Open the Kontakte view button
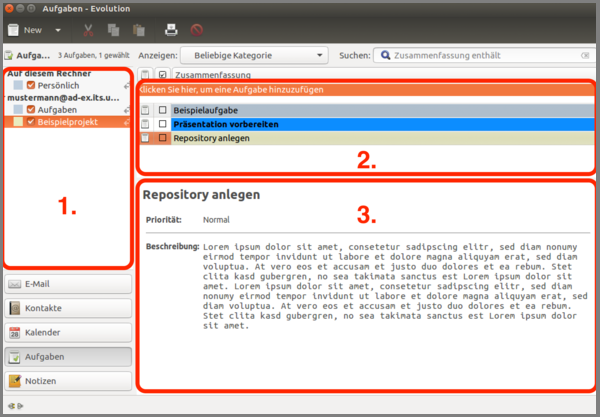The height and width of the screenshot is (417, 600). click(x=67, y=308)
